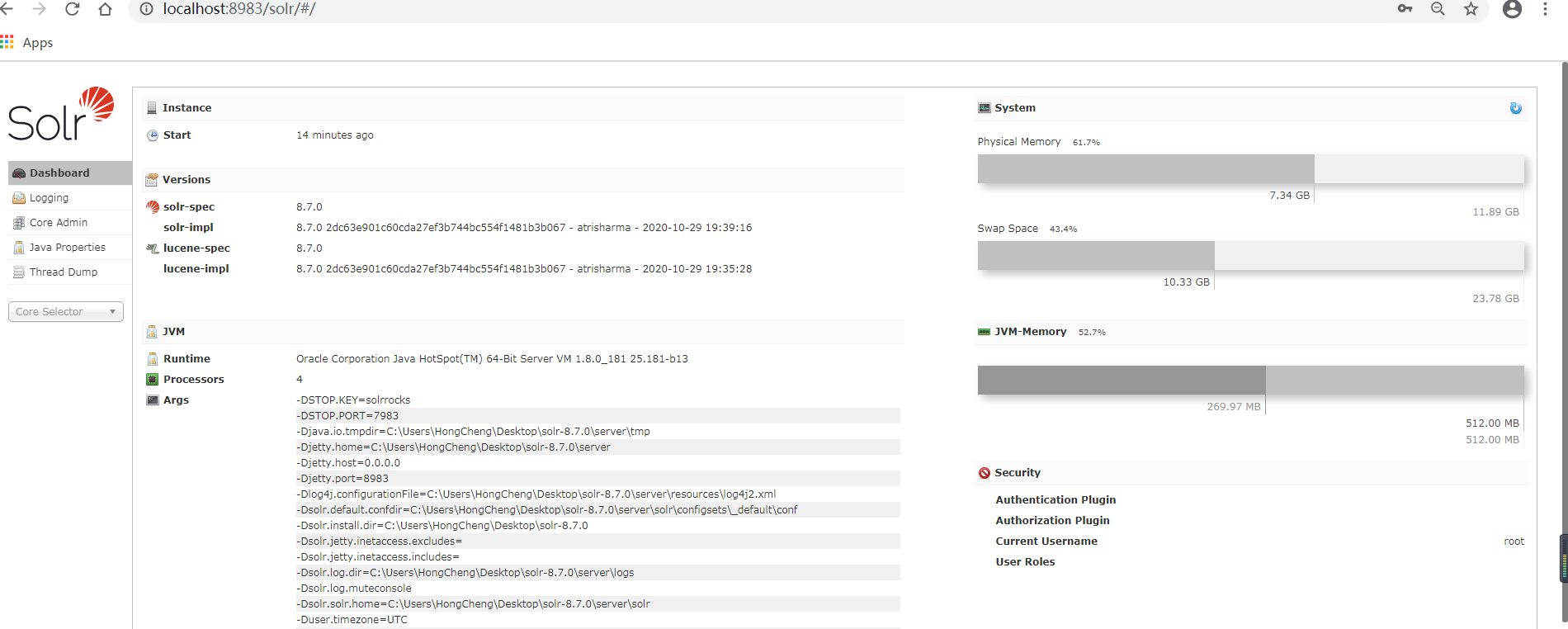The width and height of the screenshot is (1568, 629).
Task: Click the Runtime jar icon
Action: [x=153, y=359]
